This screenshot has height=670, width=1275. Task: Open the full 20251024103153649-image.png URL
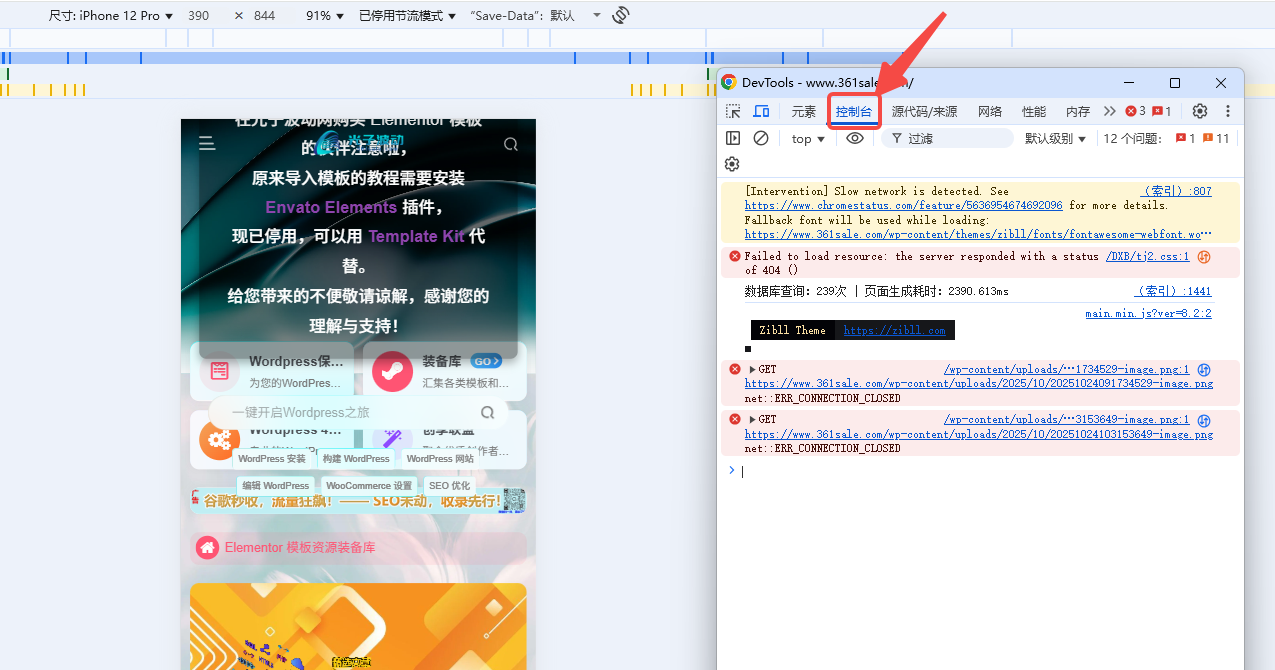[978, 434]
